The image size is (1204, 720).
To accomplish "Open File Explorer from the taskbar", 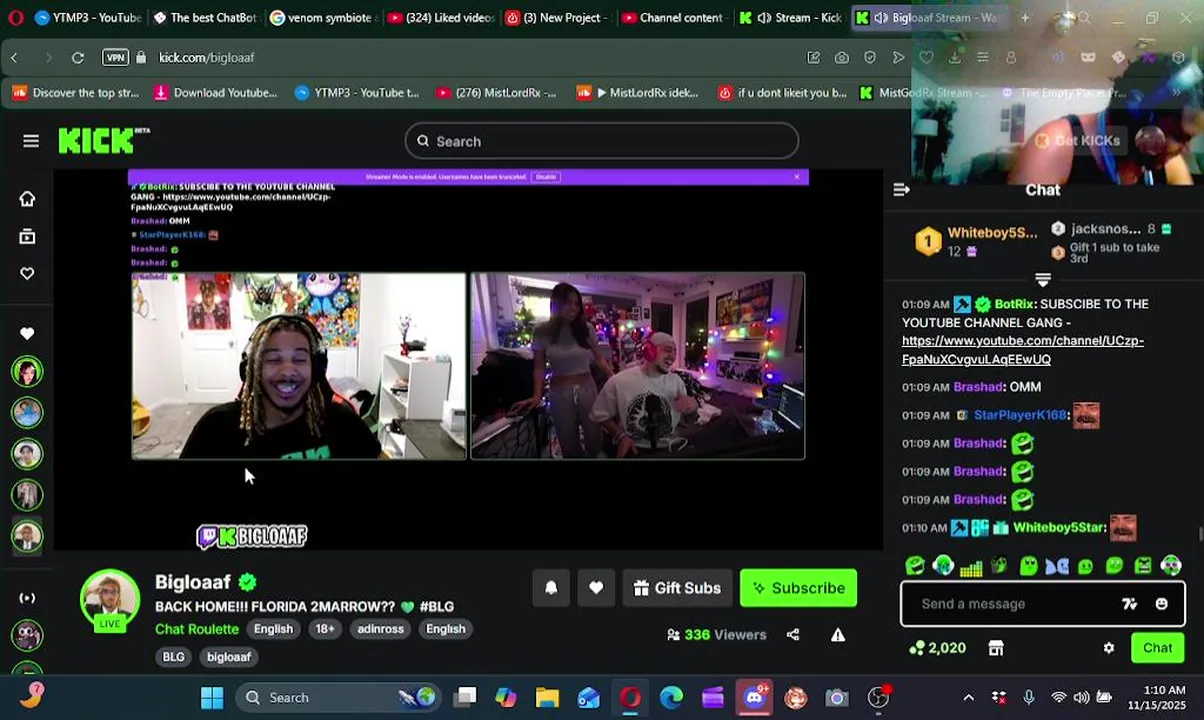I will [x=547, y=698].
